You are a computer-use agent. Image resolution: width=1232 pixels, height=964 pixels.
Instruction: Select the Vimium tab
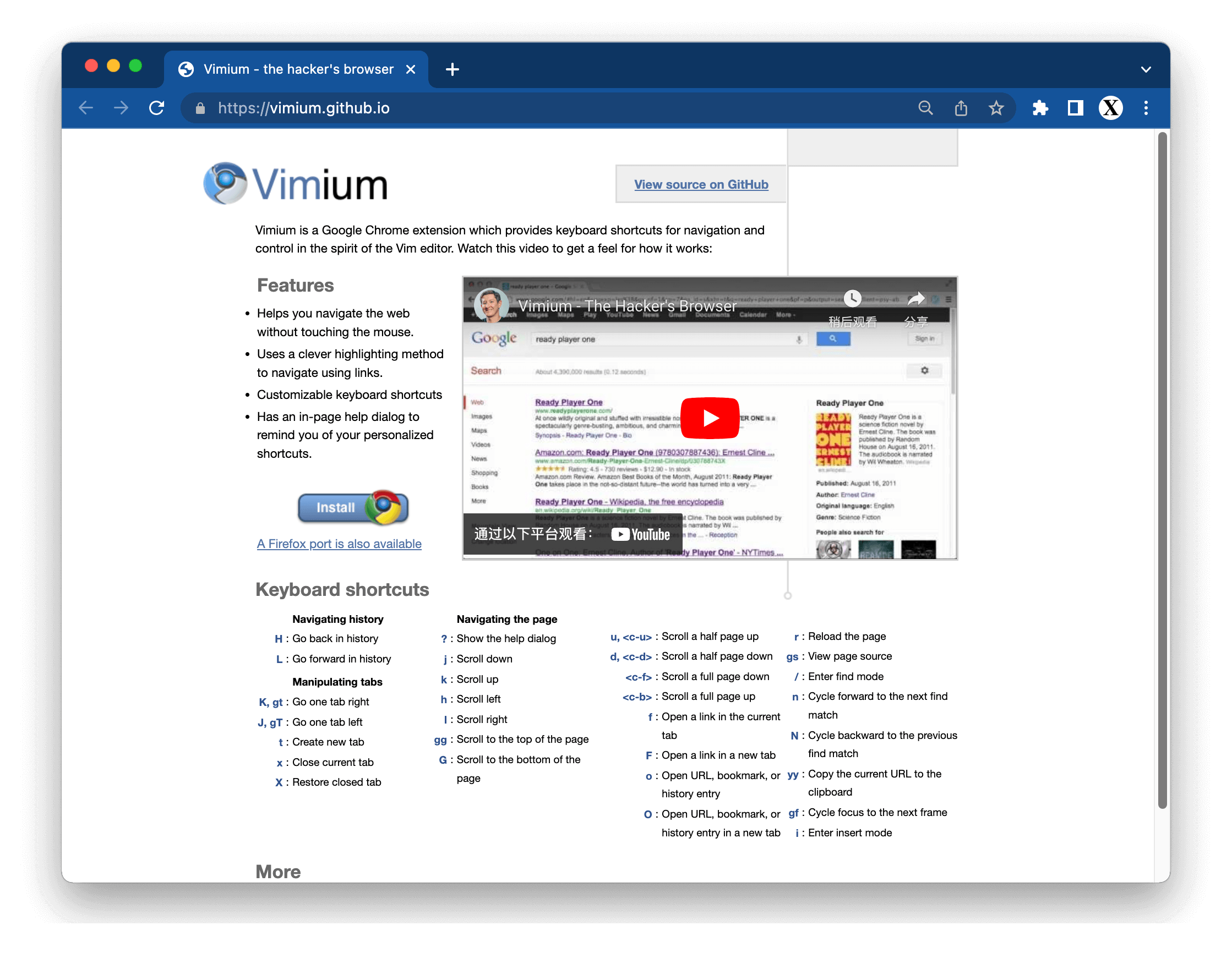(298, 69)
